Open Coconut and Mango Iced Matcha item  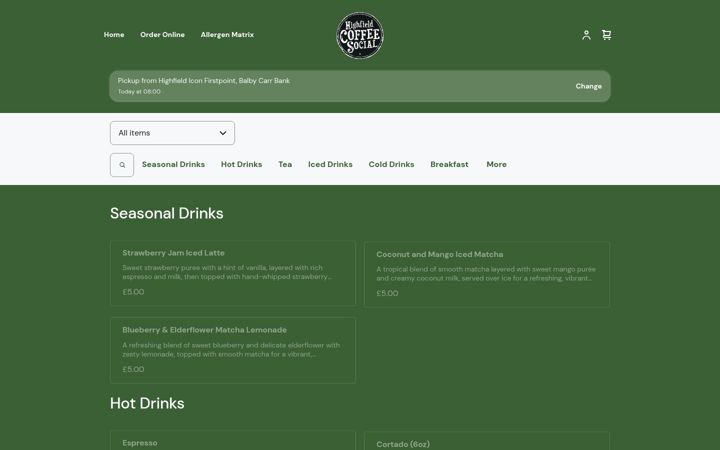pyautogui.click(x=487, y=275)
